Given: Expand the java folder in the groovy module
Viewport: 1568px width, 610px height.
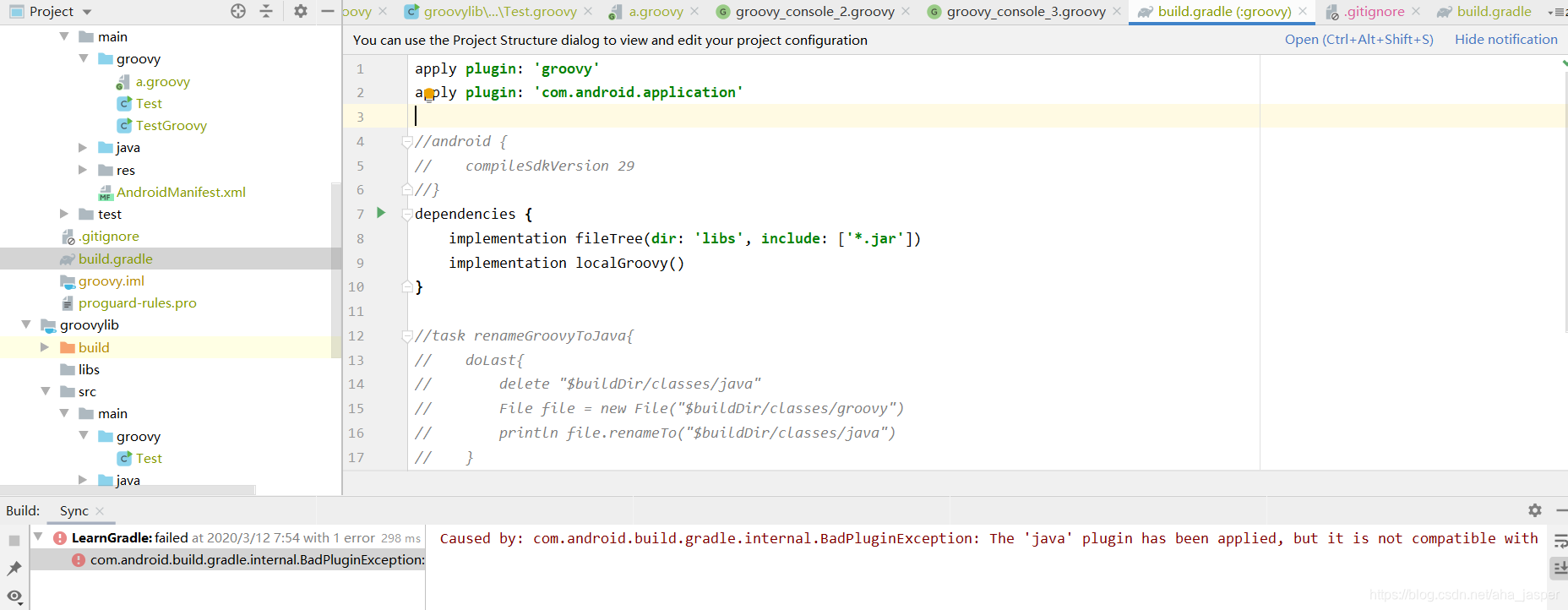Looking at the screenshot, I should 83,147.
